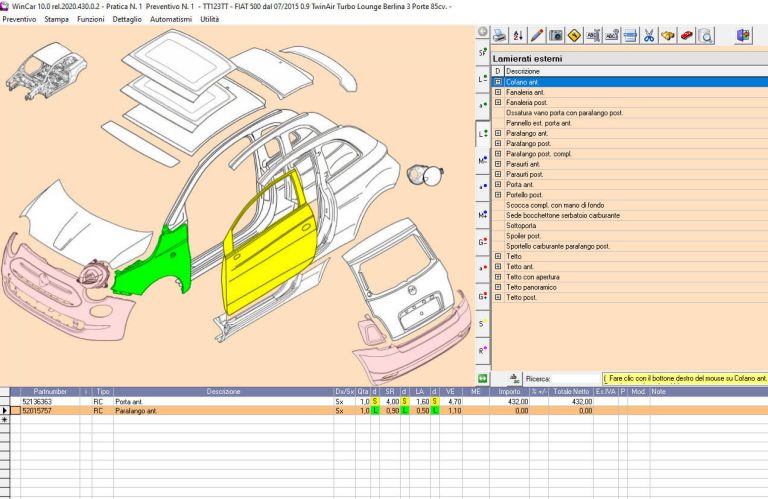Image resolution: width=768 pixels, height=499 pixels.
Task: Open the S side tab with yellow dot
Action: tap(483, 323)
